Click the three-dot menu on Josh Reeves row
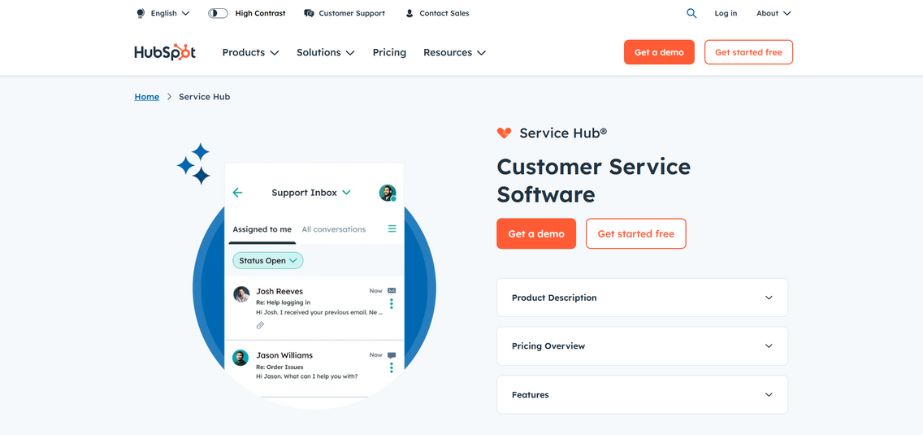923x435 pixels. click(x=391, y=304)
